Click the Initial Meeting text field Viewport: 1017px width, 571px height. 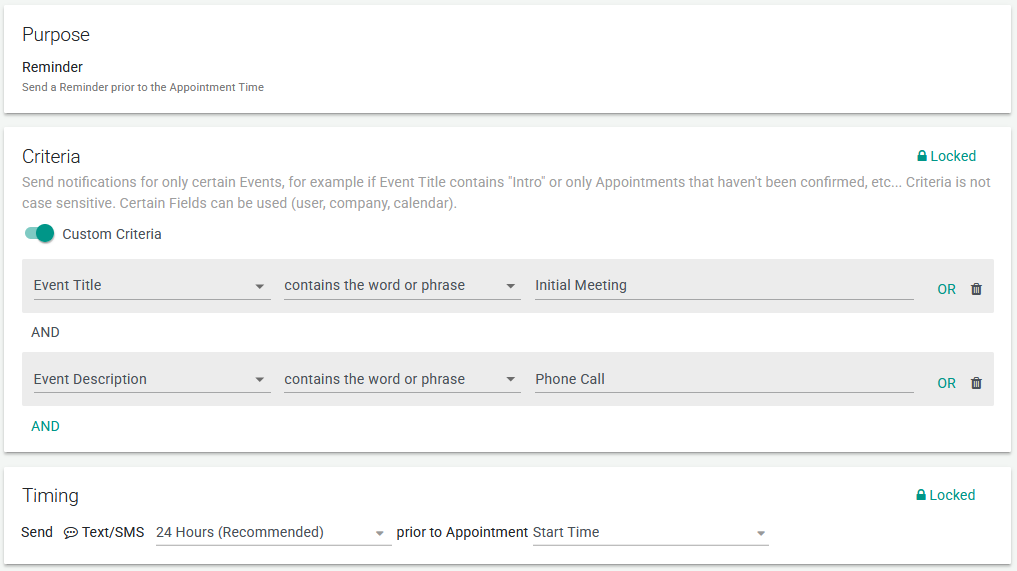point(723,286)
